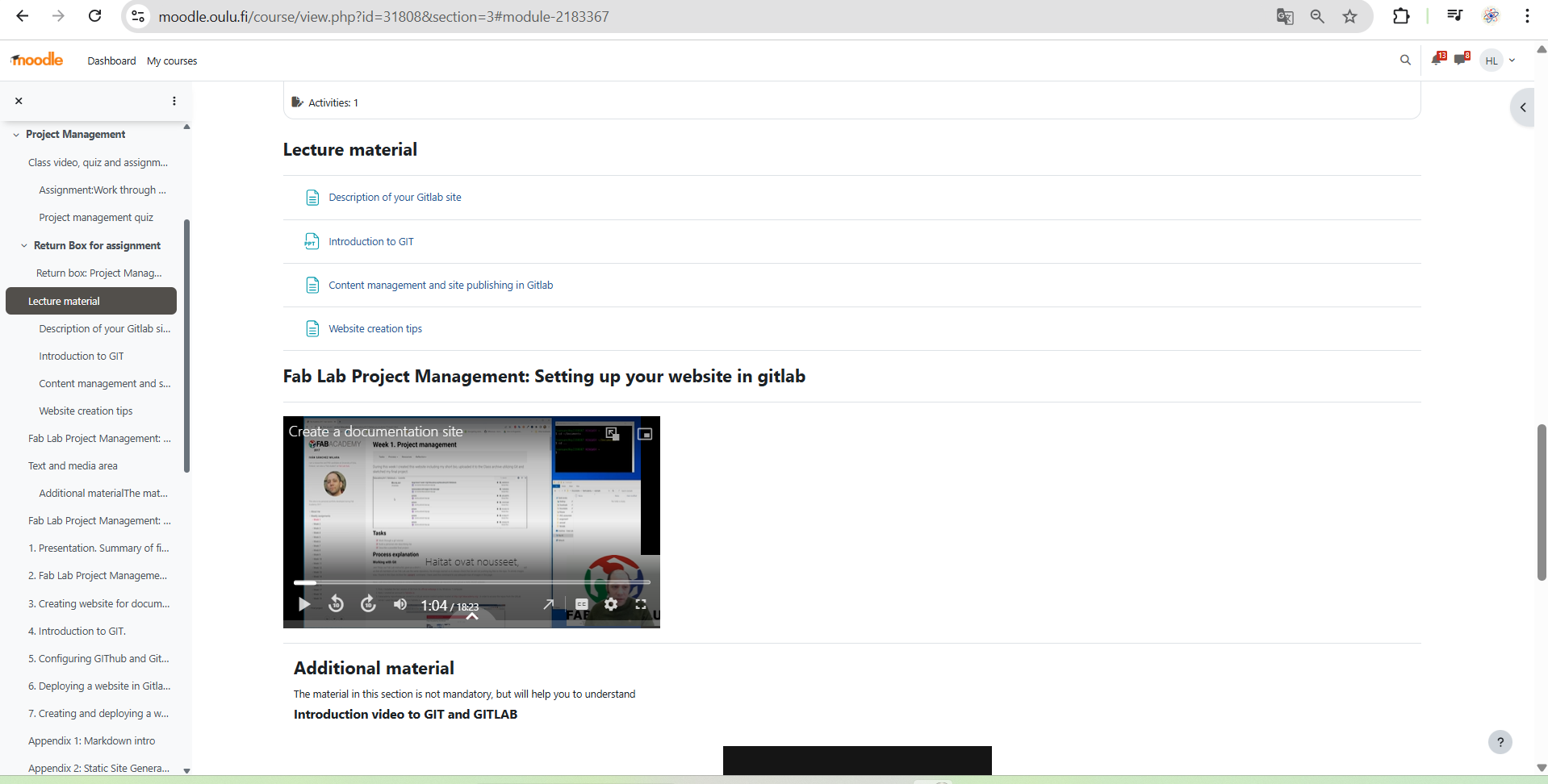Rewind the video 10 seconds
Viewport: 1548px width, 784px height.
click(x=337, y=604)
